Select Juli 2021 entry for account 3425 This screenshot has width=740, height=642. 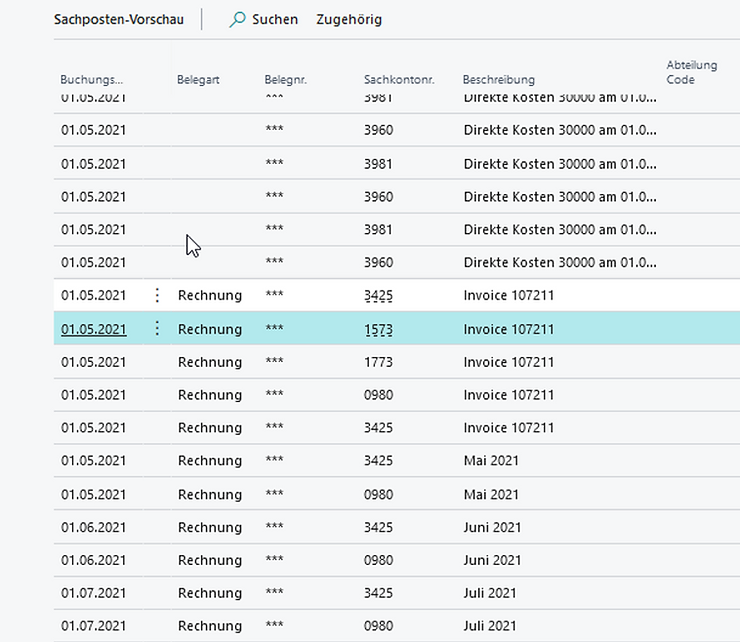coord(490,593)
